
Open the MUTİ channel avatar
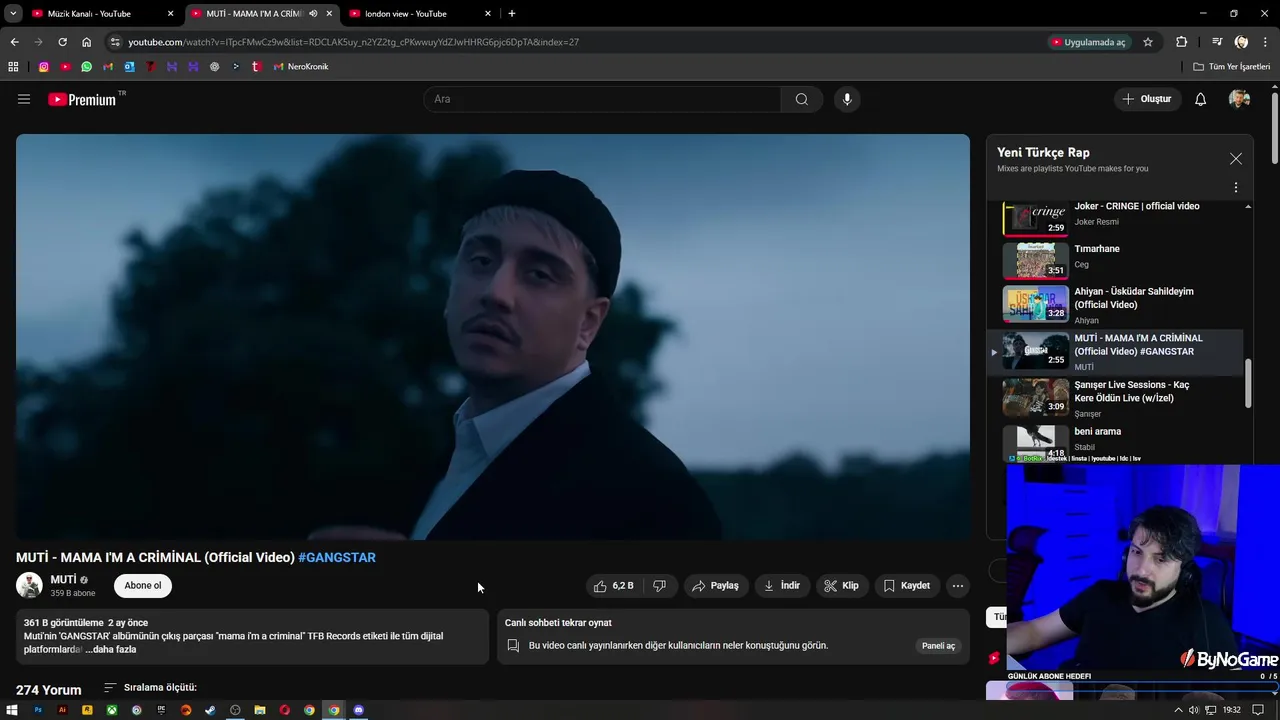pos(29,586)
